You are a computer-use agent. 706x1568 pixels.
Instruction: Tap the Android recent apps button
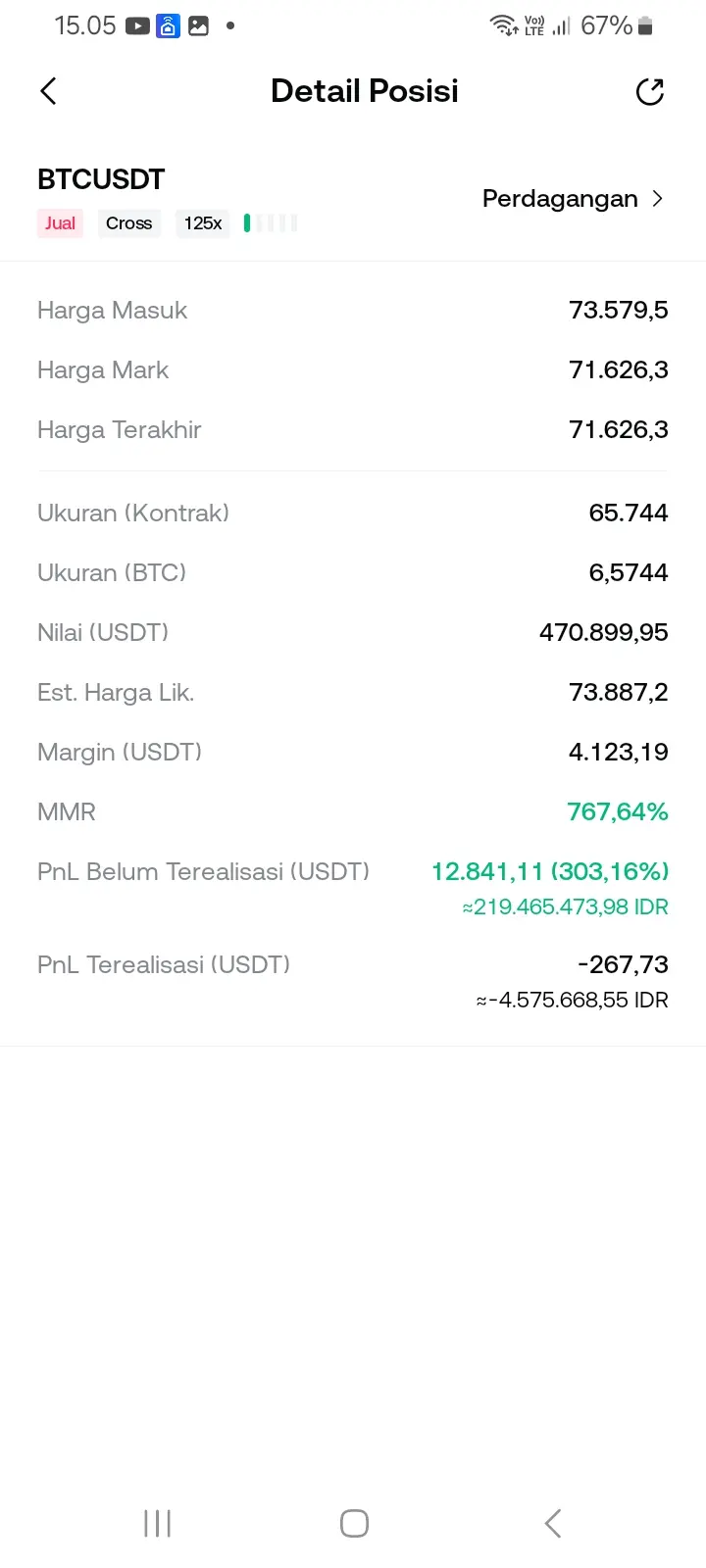point(157,1523)
